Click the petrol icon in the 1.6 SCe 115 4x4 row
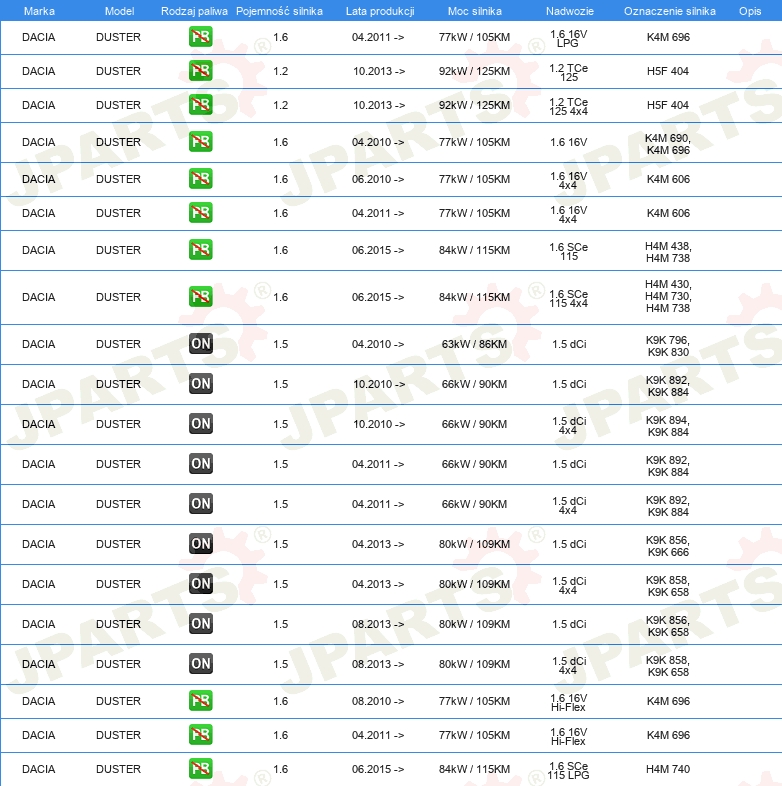This screenshot has height=786, width=782. (201, 297)
